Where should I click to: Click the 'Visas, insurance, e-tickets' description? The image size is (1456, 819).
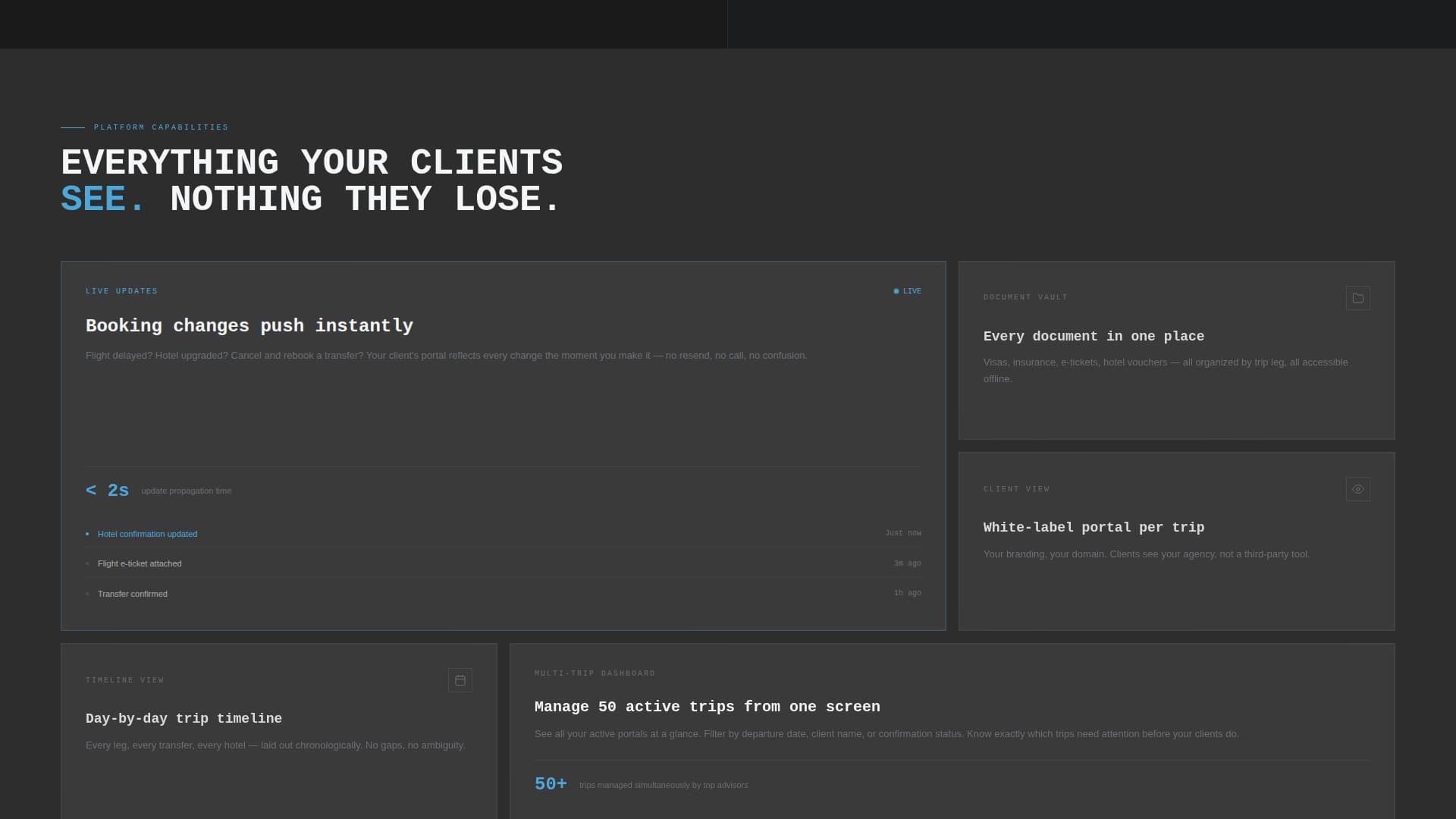click(1166, 370)
